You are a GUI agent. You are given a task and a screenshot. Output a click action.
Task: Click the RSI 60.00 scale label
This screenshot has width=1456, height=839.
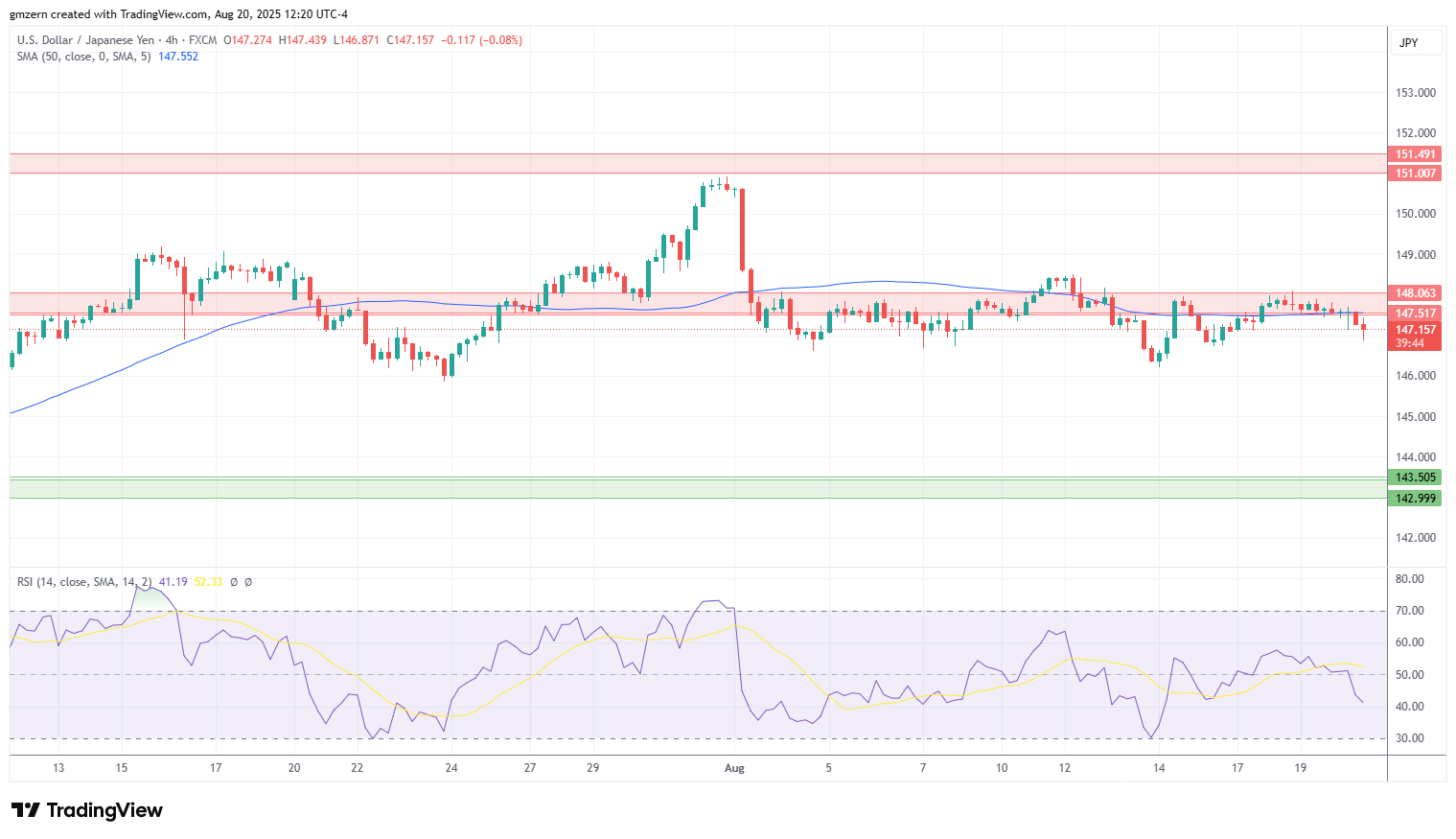coord(1410,642)
